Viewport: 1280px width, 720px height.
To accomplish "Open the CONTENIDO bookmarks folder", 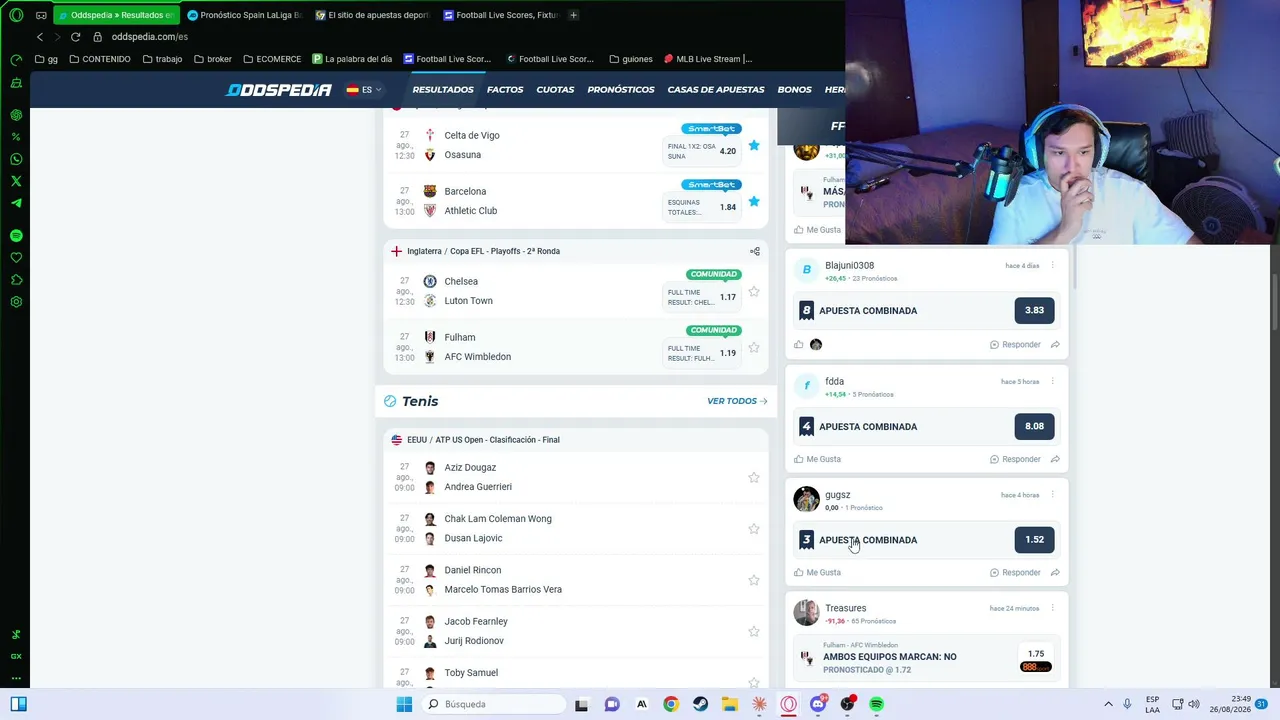I will coord(100,59).
